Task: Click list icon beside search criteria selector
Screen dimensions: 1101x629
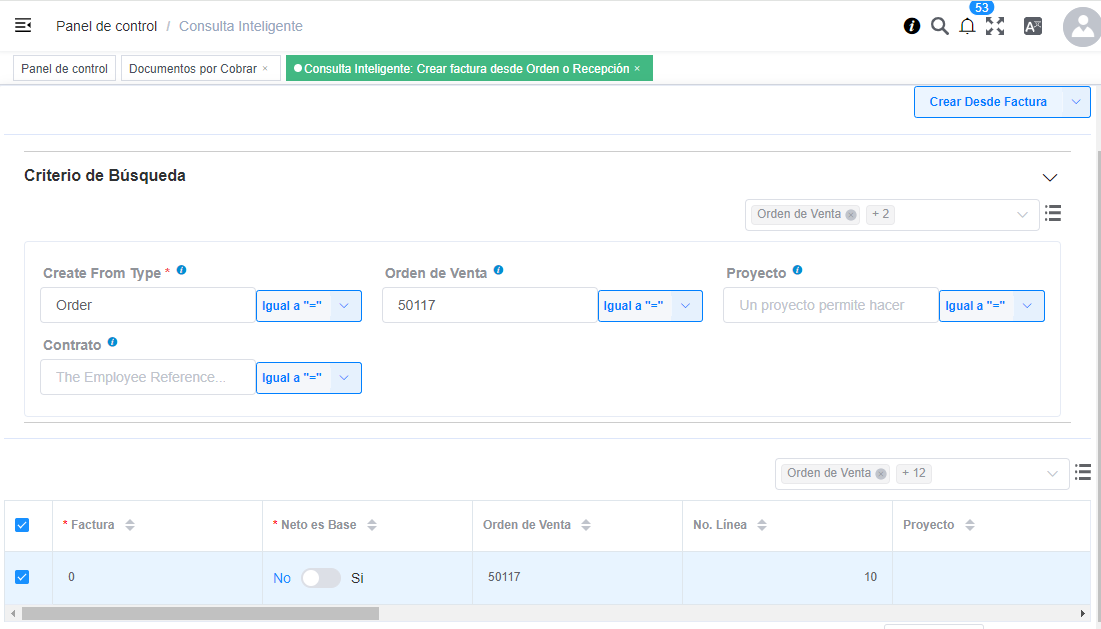Action: 1053,213
